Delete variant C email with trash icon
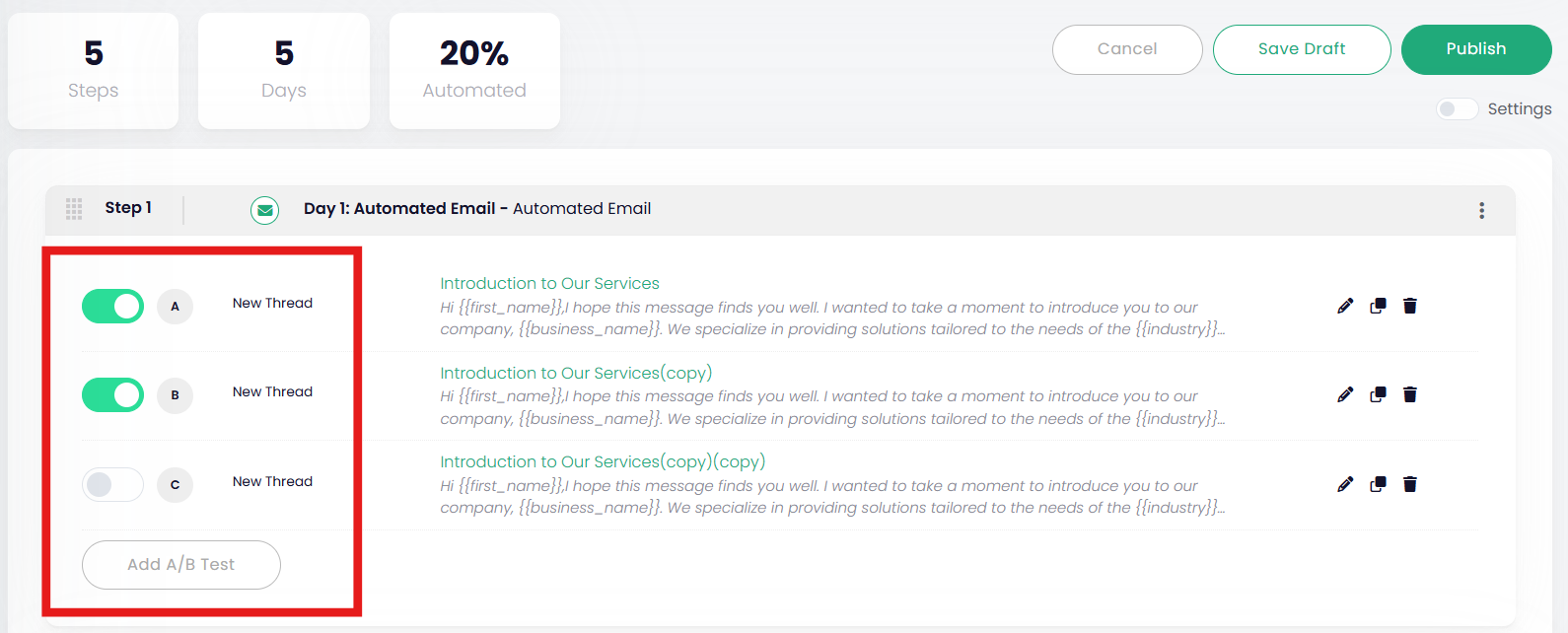Image resolution: width=1568 pixels, height=633 pixels. coord(1410,484)
